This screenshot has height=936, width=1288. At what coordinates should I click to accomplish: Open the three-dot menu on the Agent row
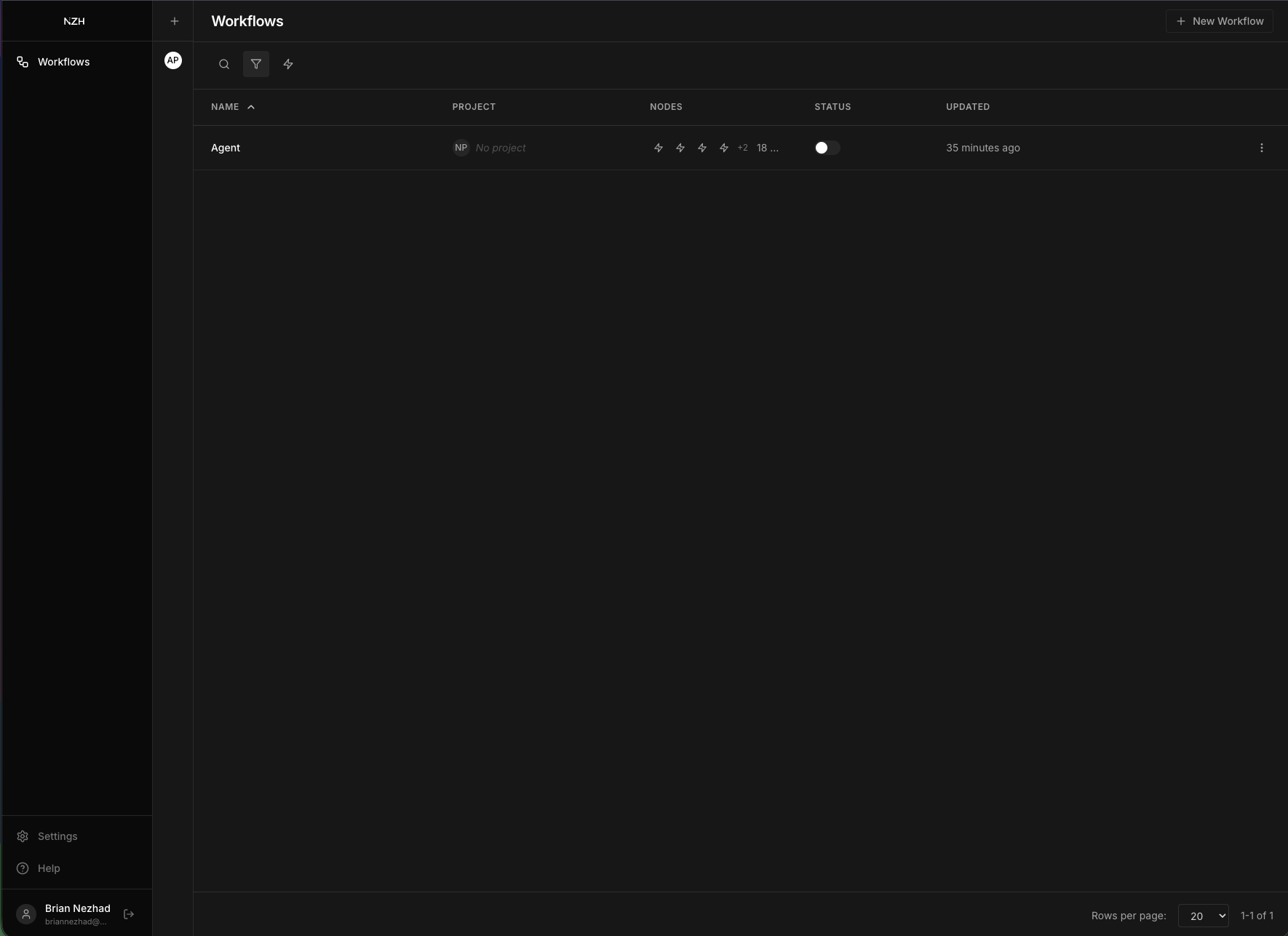[1262, 148]
